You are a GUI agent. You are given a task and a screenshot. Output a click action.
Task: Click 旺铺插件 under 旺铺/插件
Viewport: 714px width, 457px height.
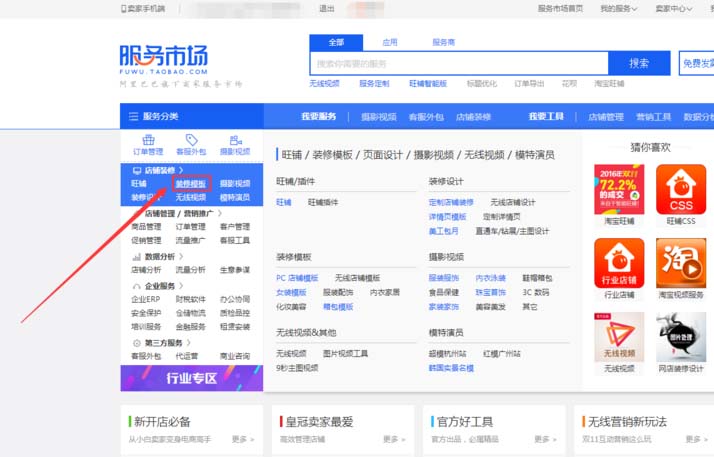pyautogui.click(x=323, y=202)
